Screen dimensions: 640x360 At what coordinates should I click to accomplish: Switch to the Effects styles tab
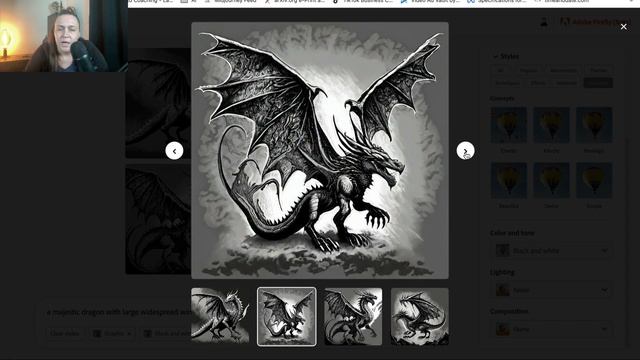click(538, 83)
